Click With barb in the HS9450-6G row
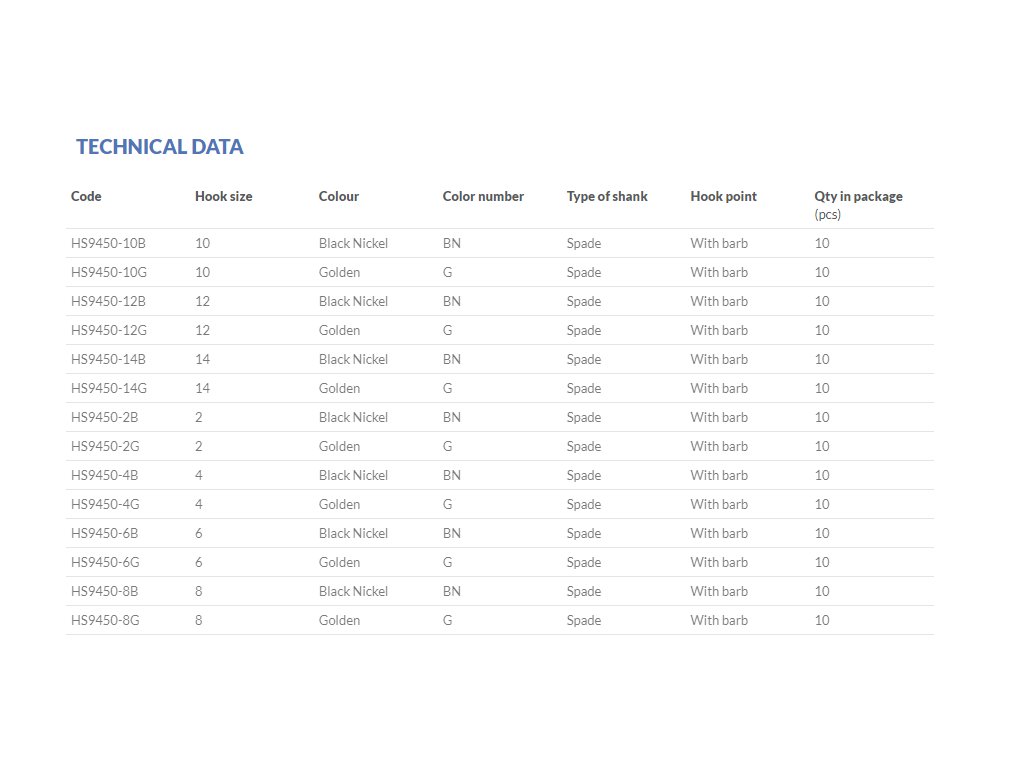This screenshot has height=768, width=1024. point(719,562)
